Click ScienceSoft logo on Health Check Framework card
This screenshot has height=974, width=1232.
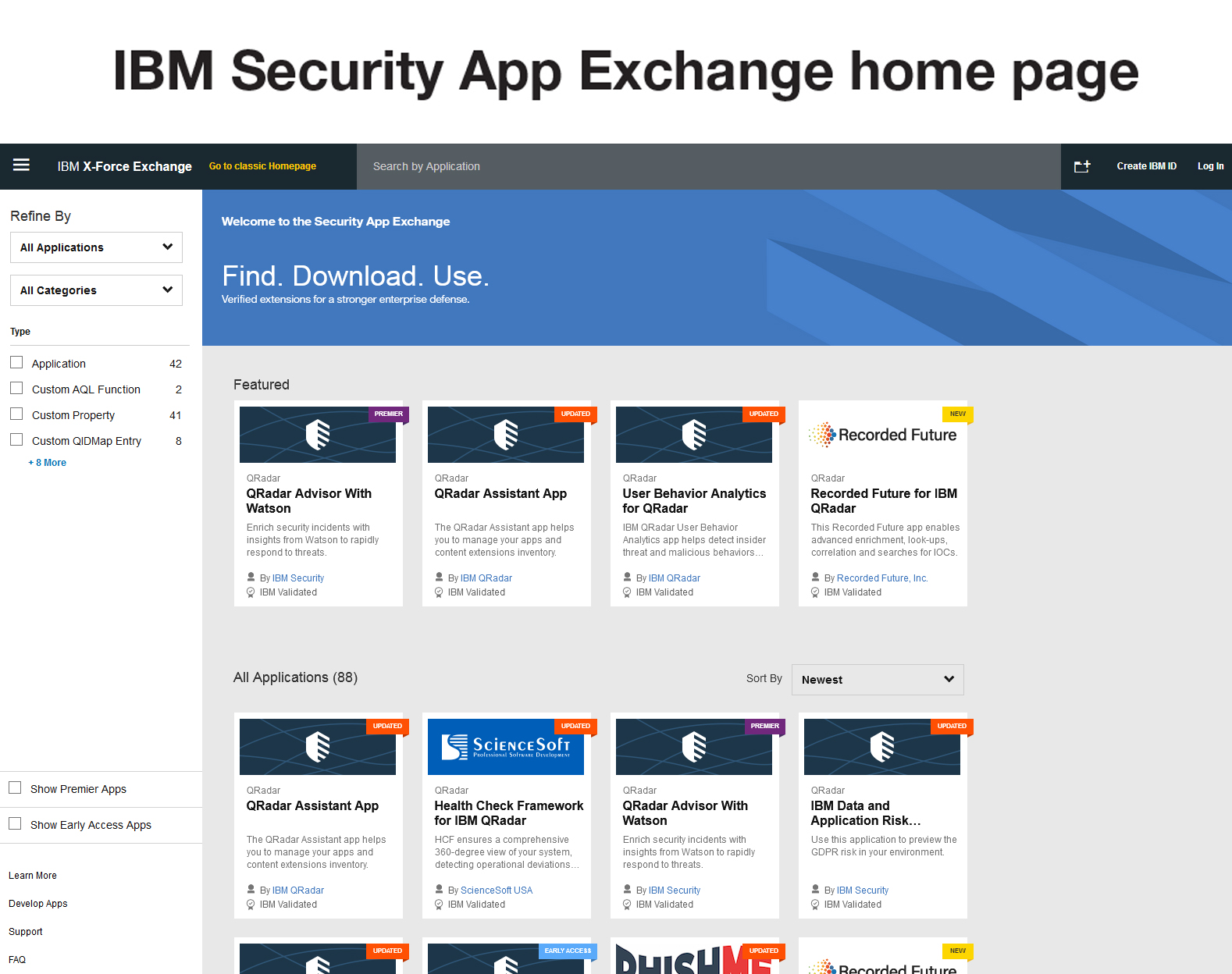pos(506,747)
